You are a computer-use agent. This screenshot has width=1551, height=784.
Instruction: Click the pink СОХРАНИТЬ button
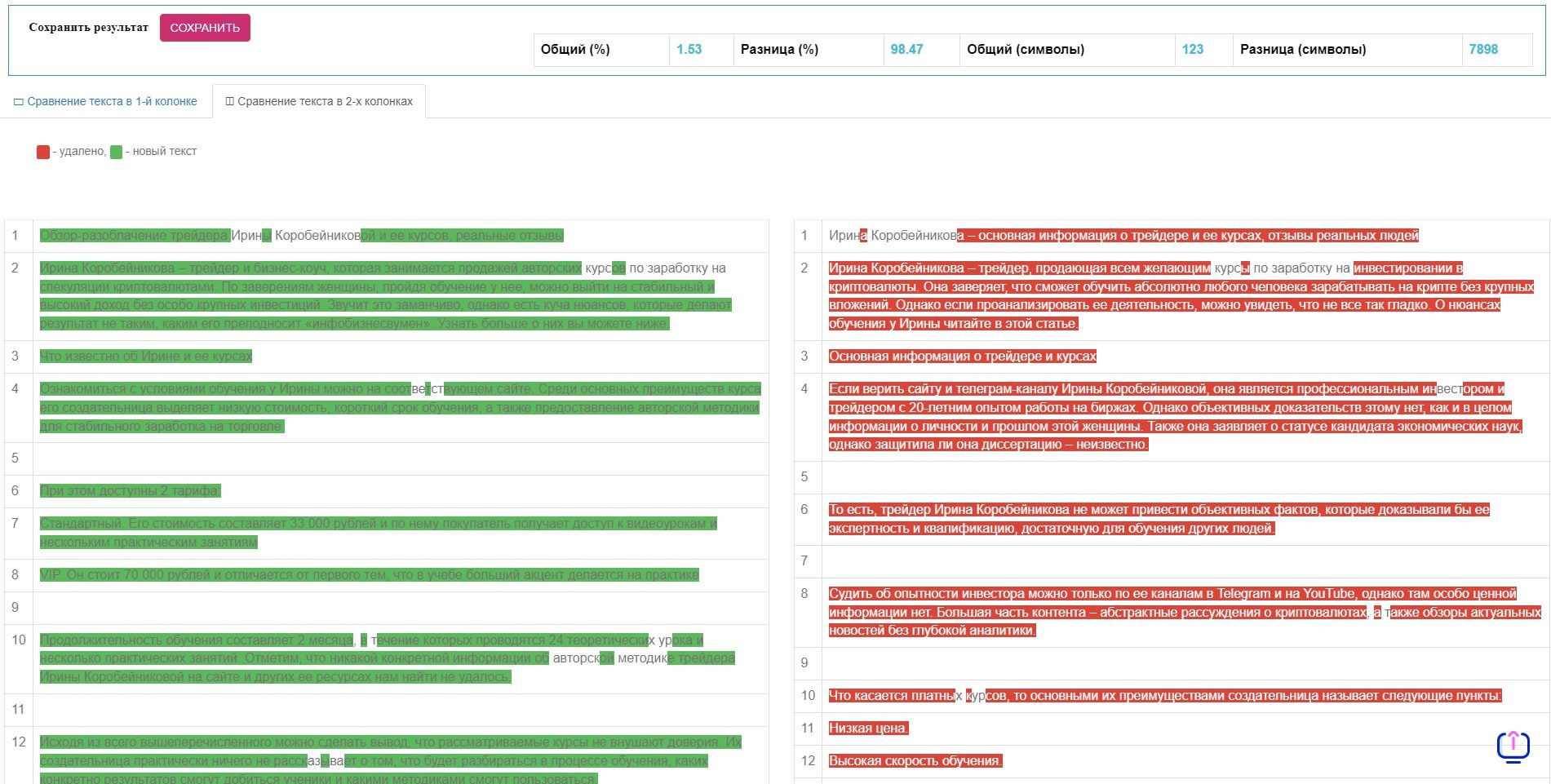click(205, 28)
